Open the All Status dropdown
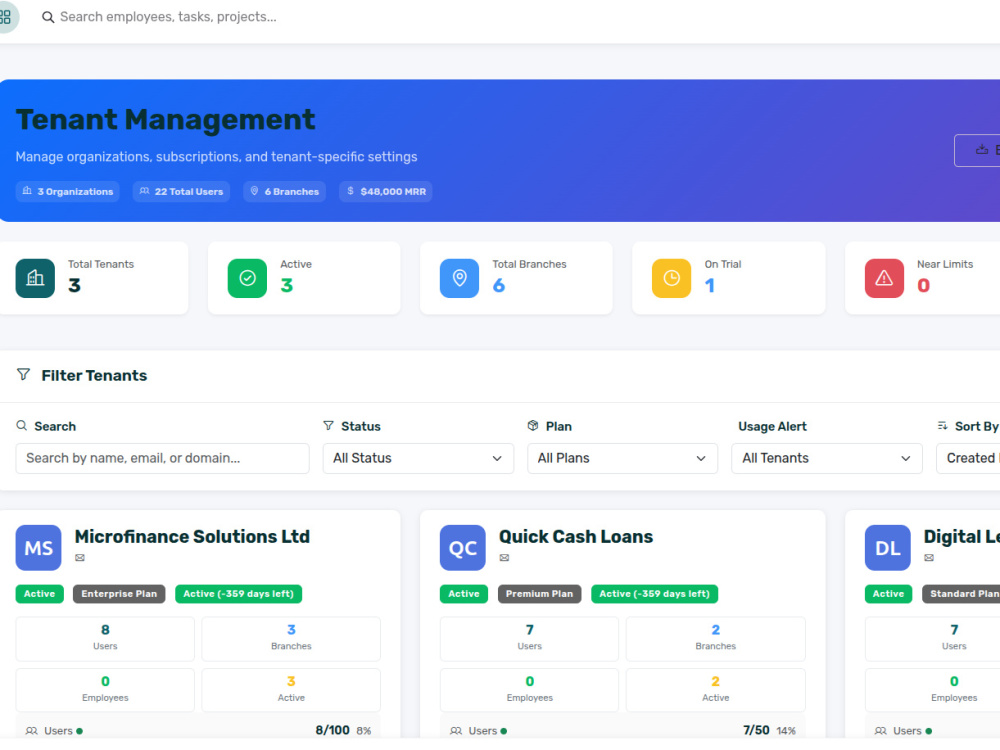This screenshot has width=1000, height=750. (418, 459)
